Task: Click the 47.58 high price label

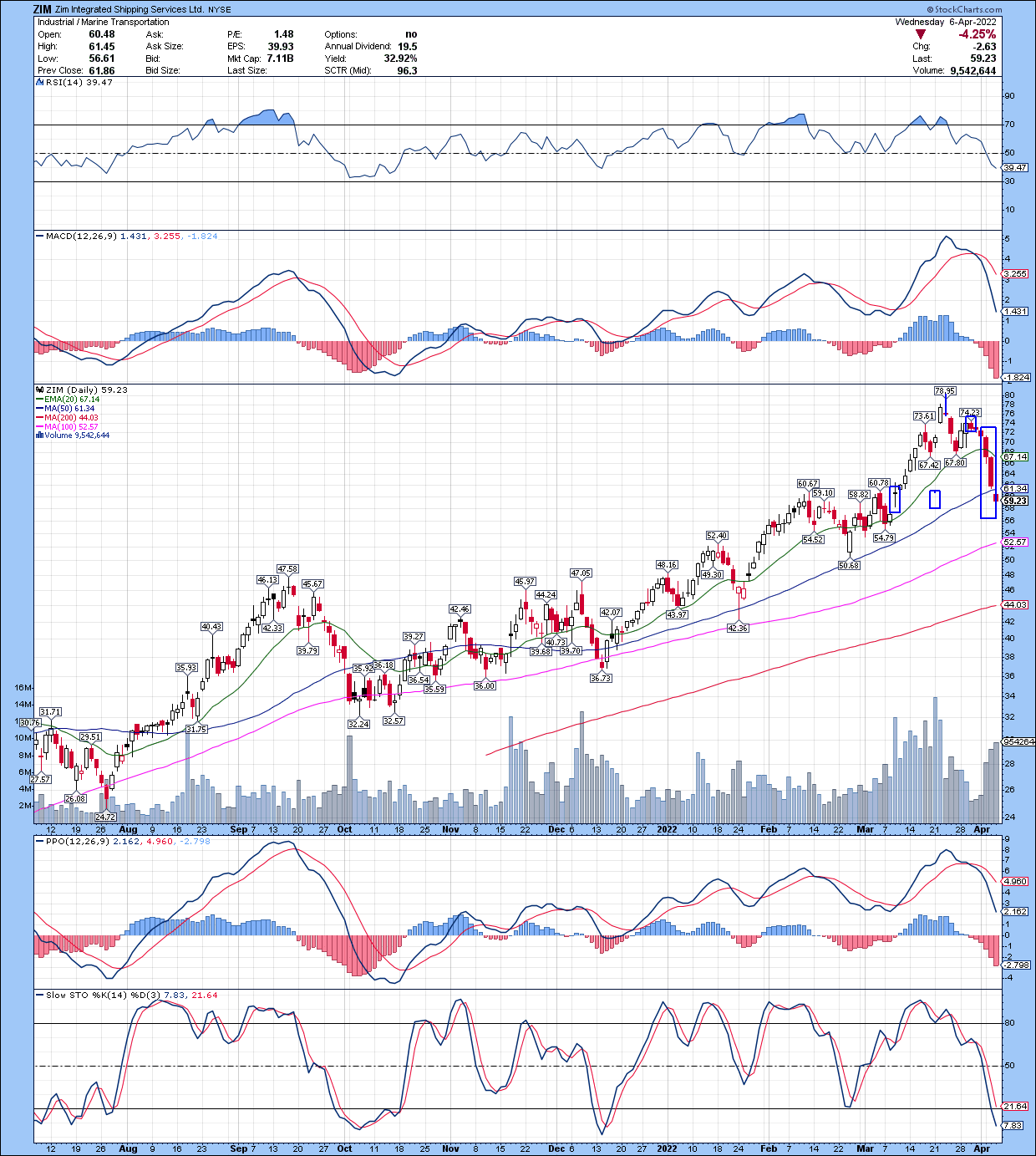Action: (x=287, y=569)
